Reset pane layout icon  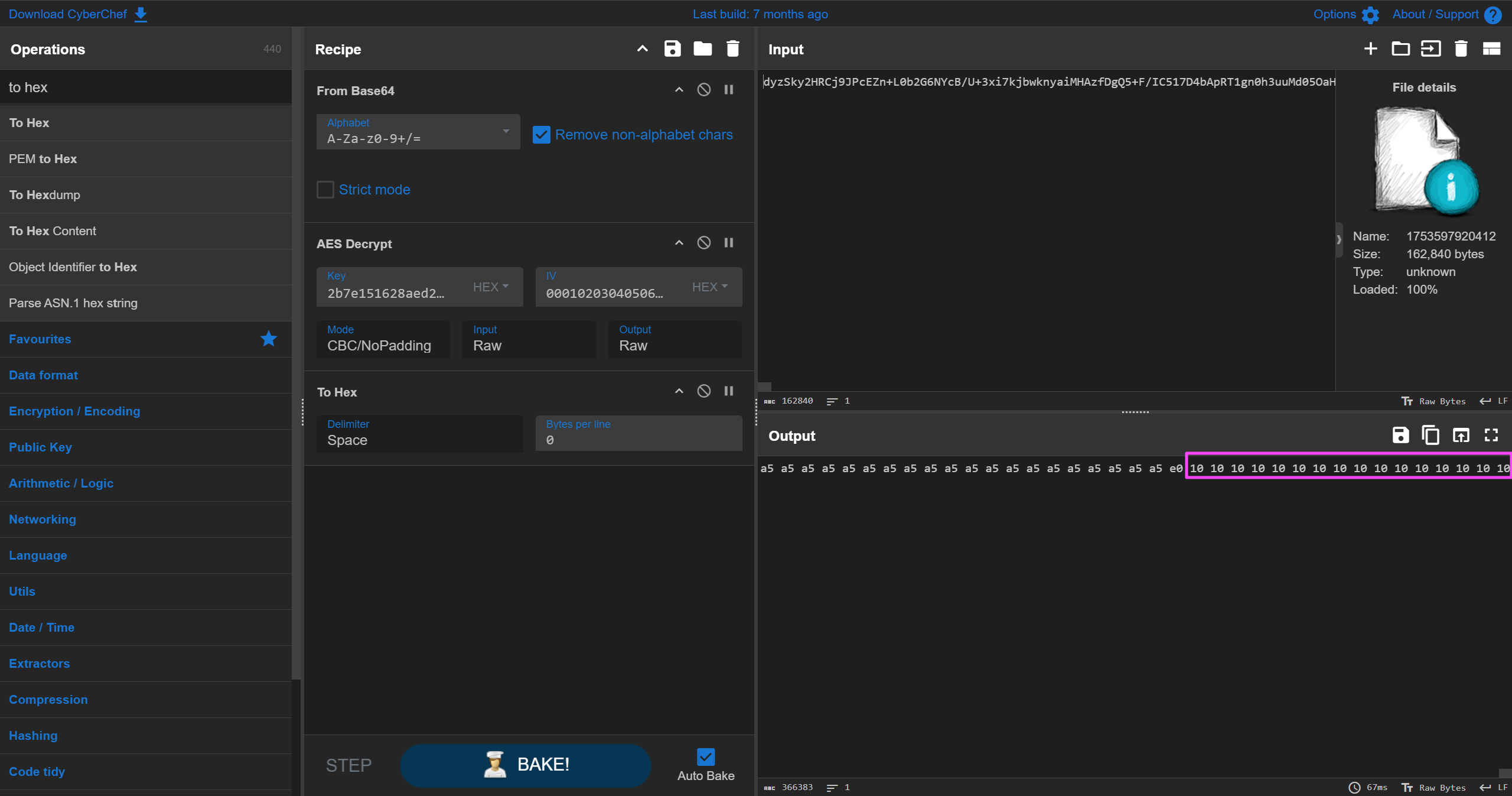tap(1491, 49)
